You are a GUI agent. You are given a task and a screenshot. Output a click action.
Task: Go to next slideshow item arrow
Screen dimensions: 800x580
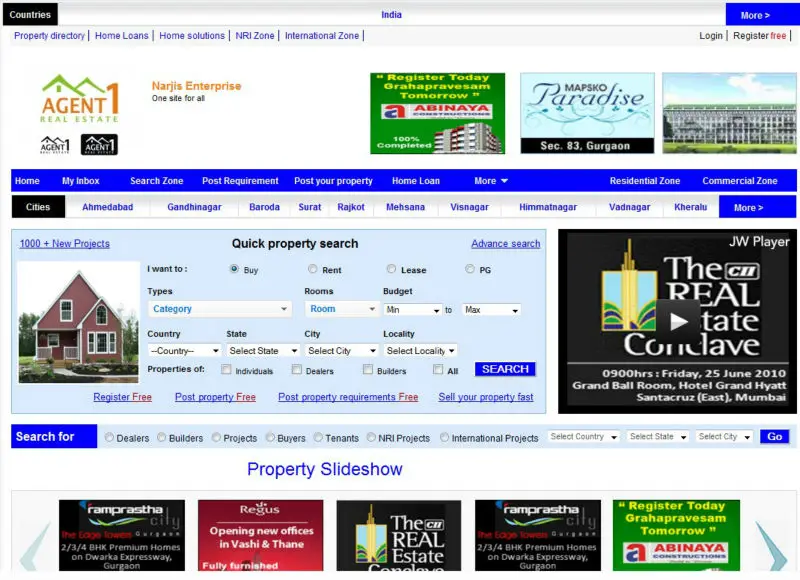coord(770,545)
